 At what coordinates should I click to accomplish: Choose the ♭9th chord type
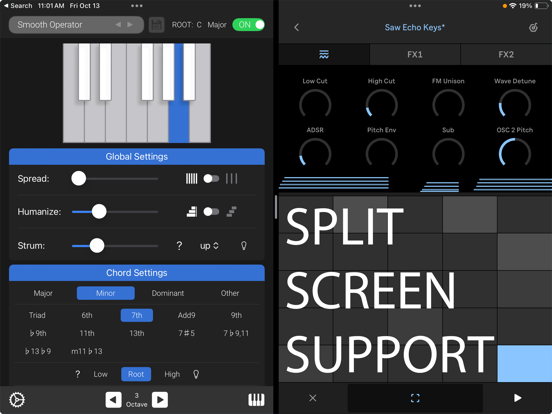(38, 333)
